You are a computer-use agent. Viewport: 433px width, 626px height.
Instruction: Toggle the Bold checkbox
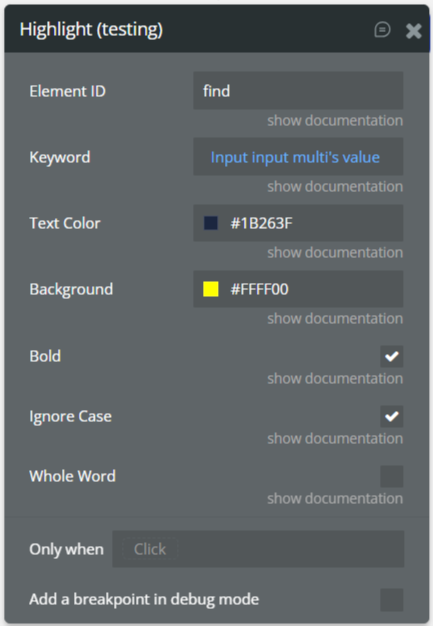[391, 356]
